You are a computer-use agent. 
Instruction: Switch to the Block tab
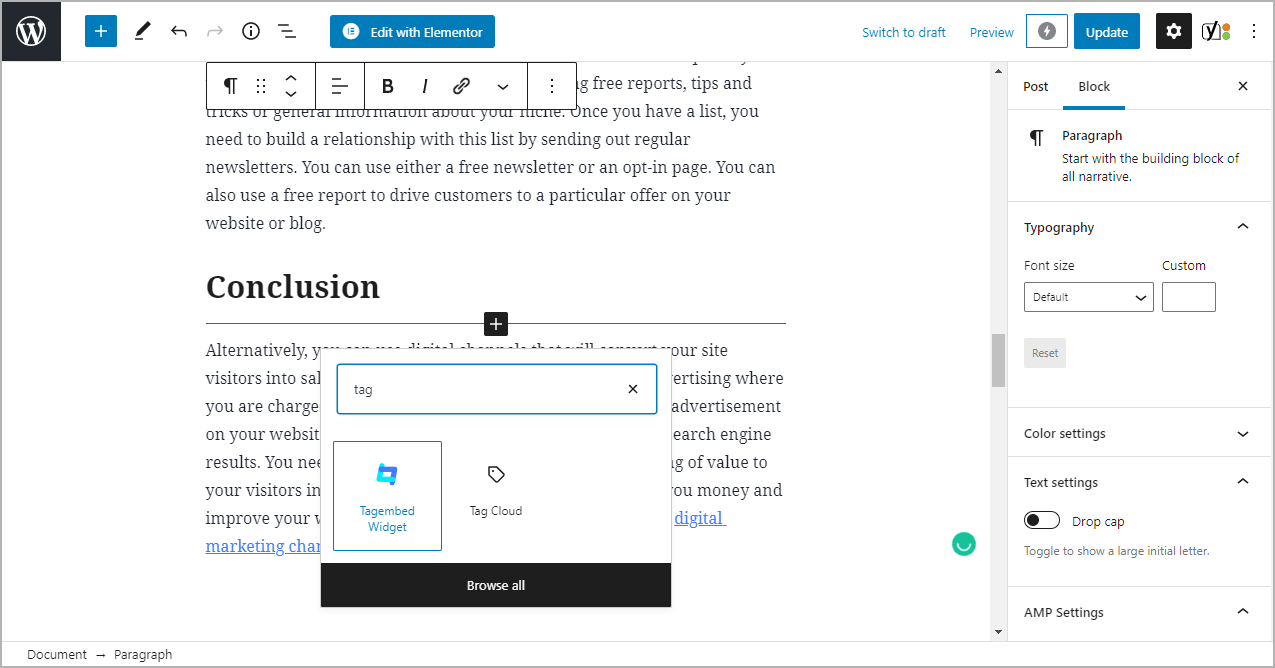pyautogui.click(x=1094, y=86)
